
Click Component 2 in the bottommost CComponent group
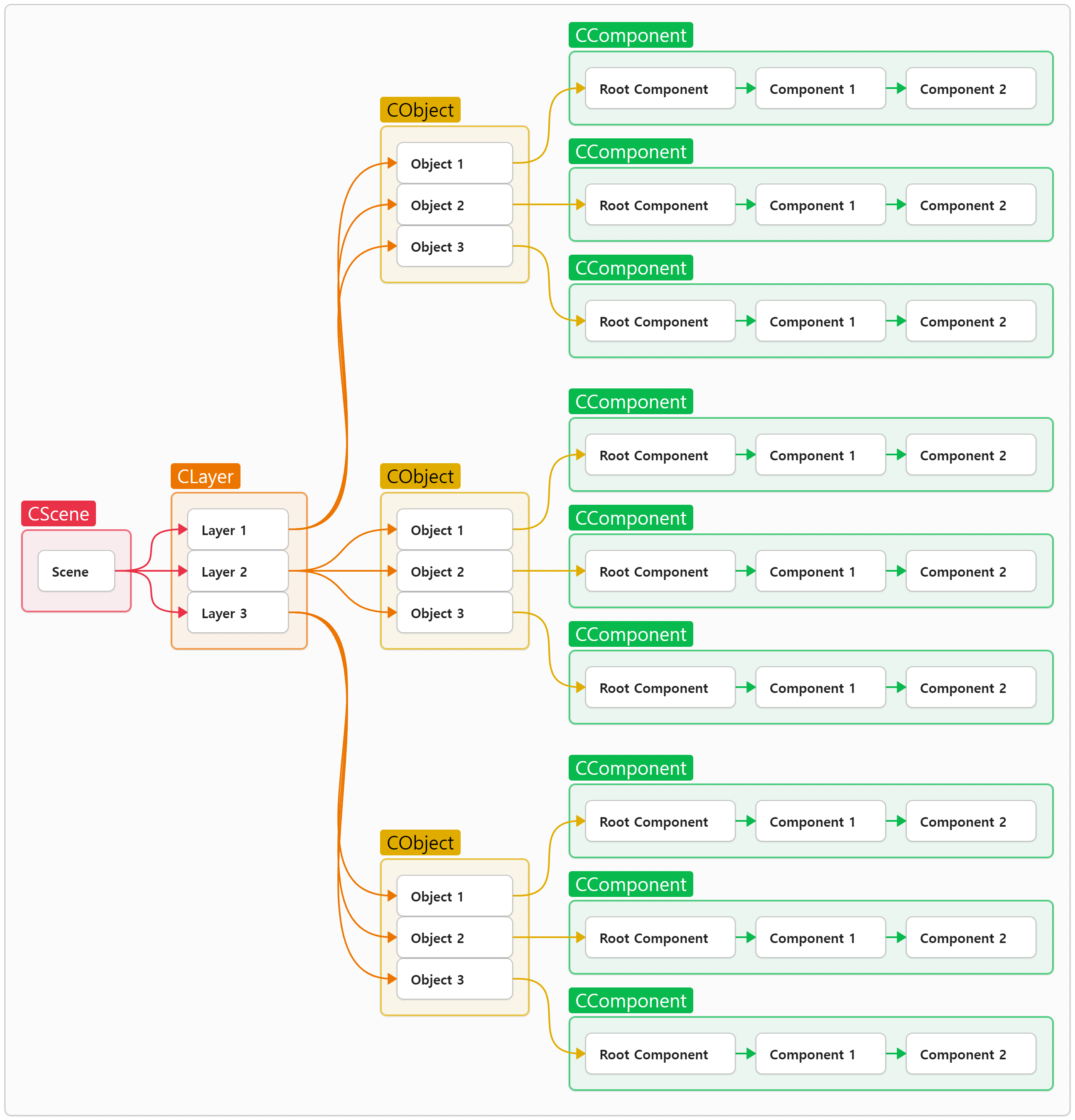(x=970, y=1054)
